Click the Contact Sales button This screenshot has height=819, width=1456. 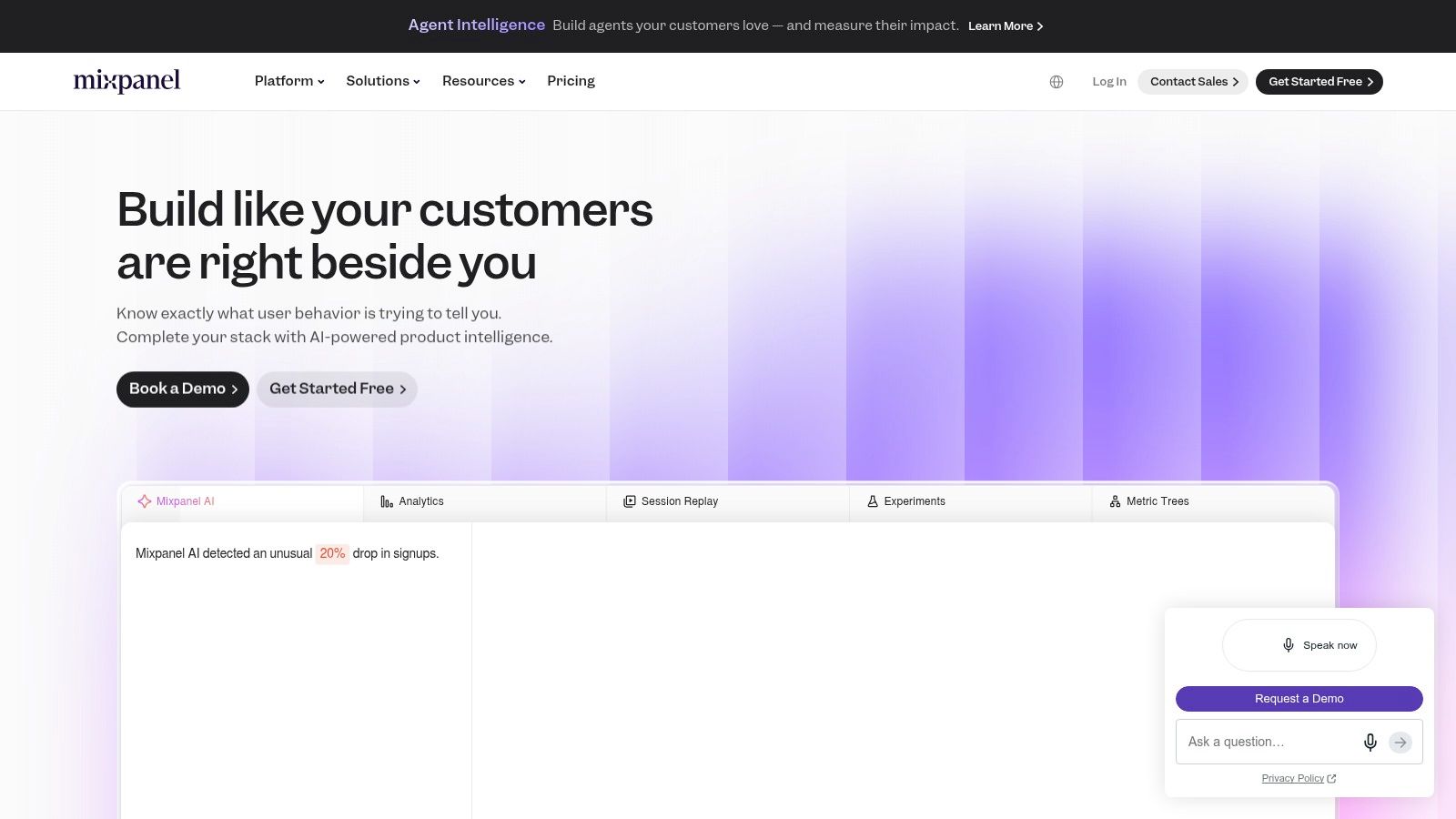[x=1193, y=82]
